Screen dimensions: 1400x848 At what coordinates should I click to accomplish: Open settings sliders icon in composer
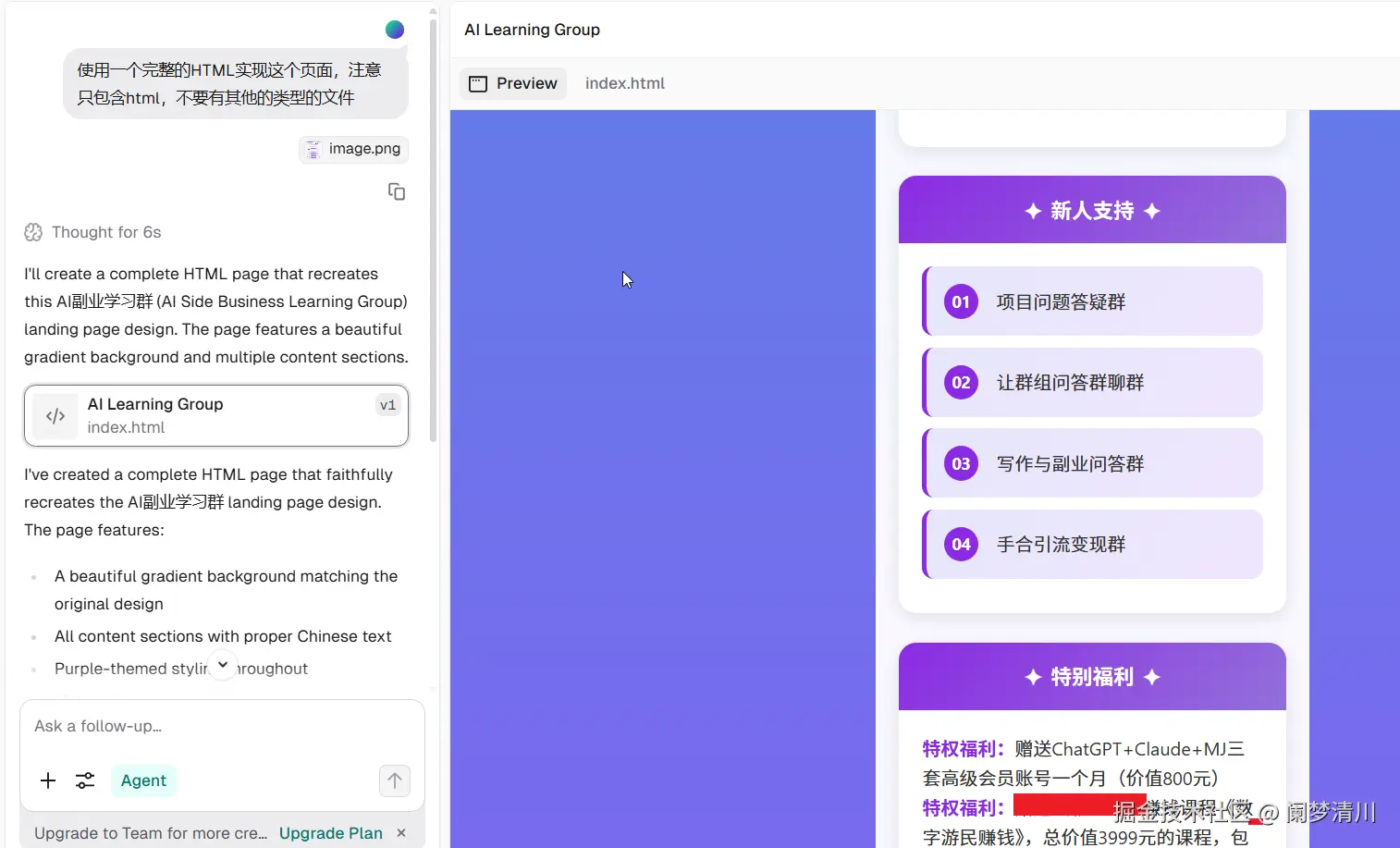pyautogui.click(x=85, y=780)
